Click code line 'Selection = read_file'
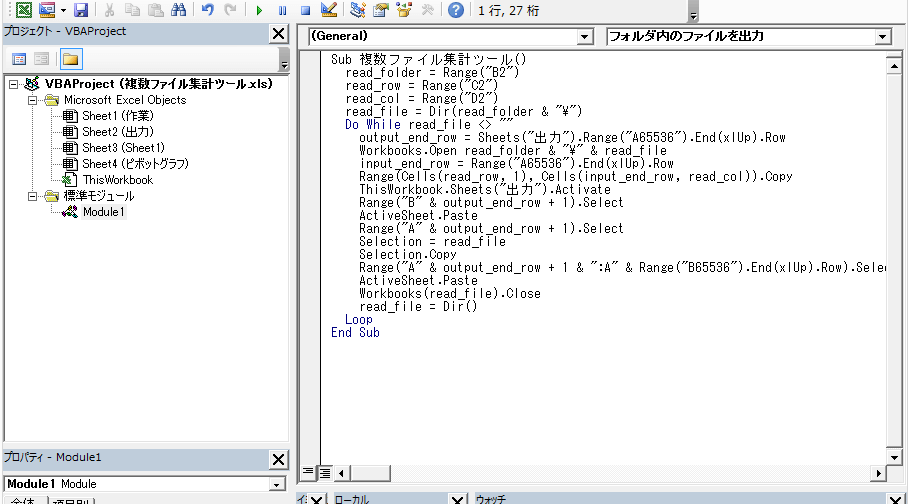The height and width of the screenshot is (504, 908). (433, 242)
